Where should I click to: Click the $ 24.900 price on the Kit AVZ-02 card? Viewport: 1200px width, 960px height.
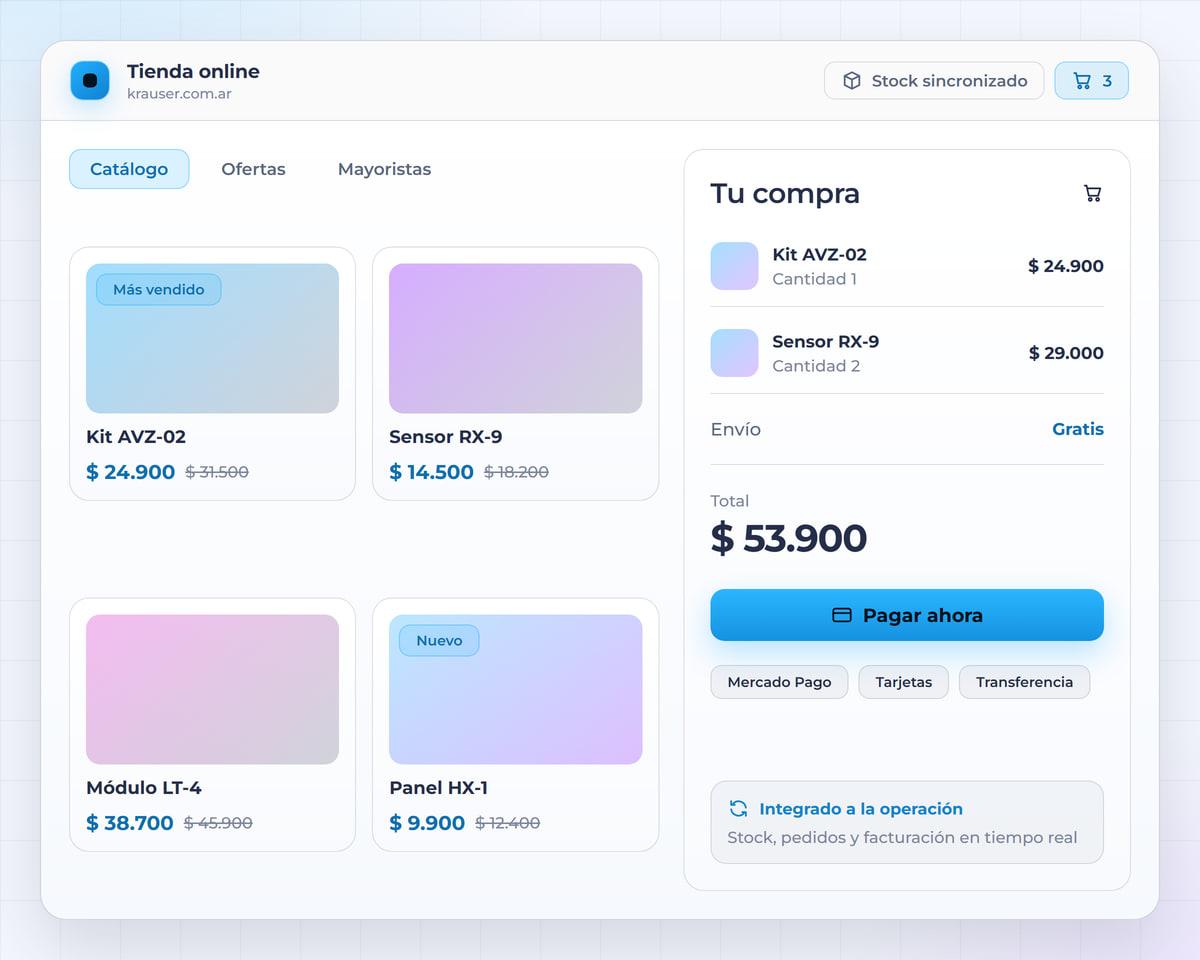(130, 472)
